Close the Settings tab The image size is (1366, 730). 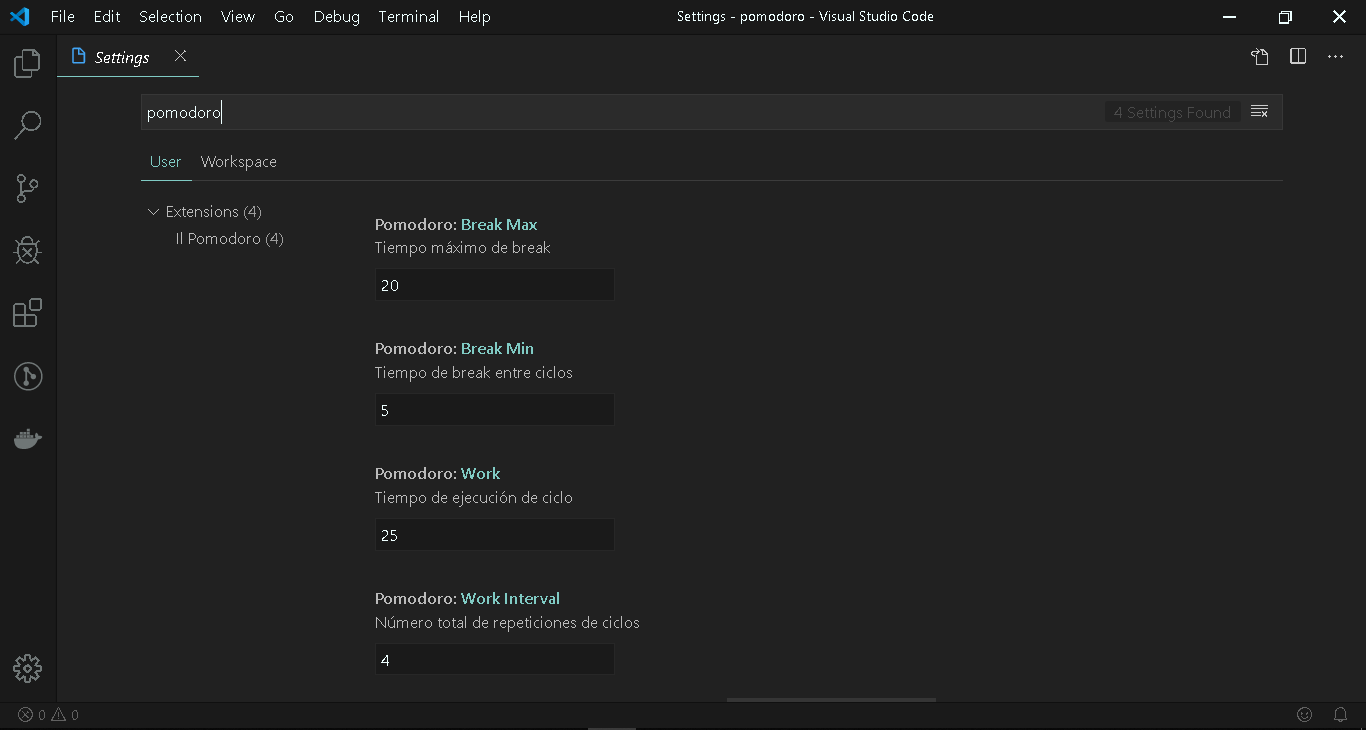[x=180, y=56]
